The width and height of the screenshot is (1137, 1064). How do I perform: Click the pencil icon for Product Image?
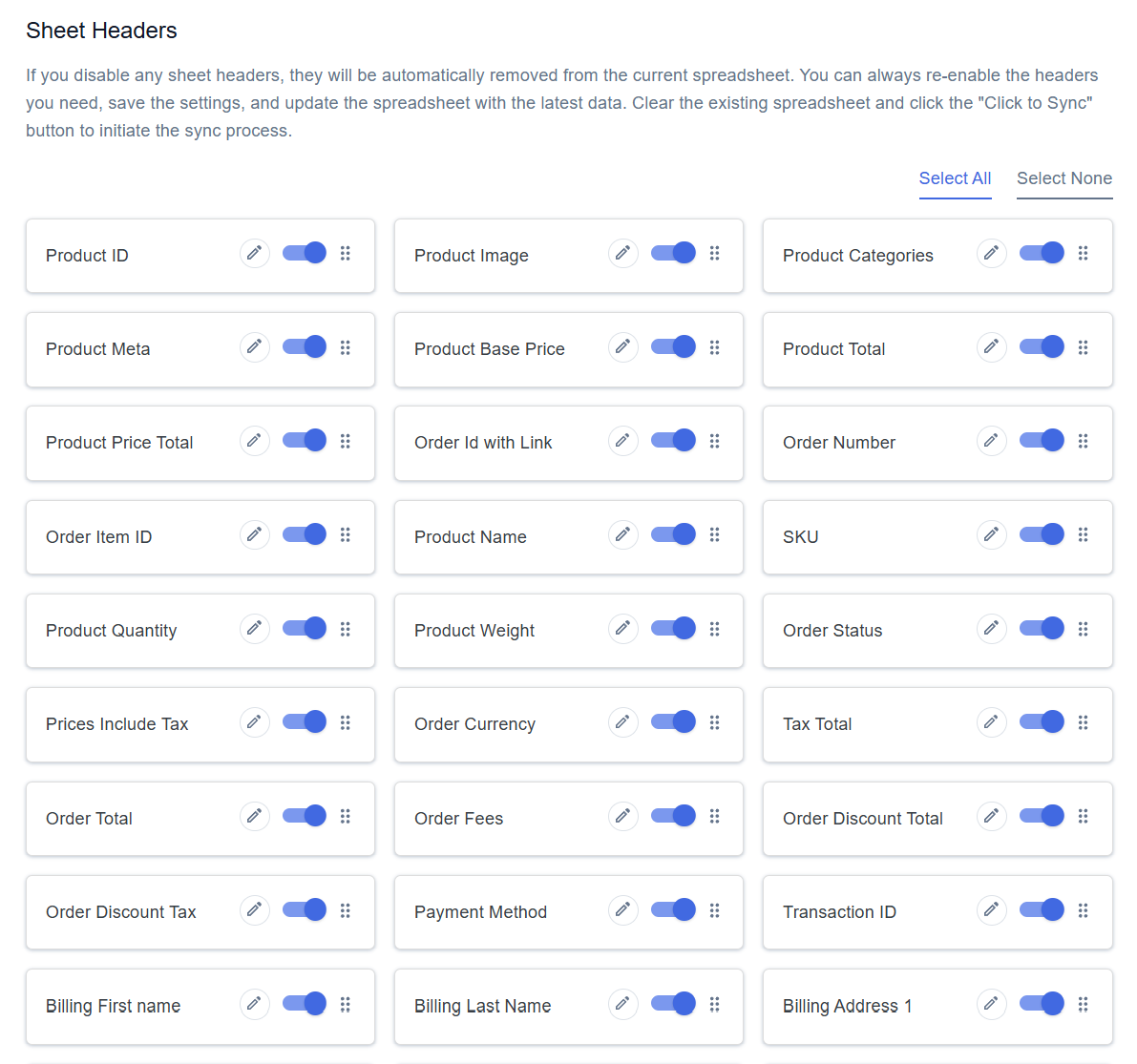coord(622,253)
